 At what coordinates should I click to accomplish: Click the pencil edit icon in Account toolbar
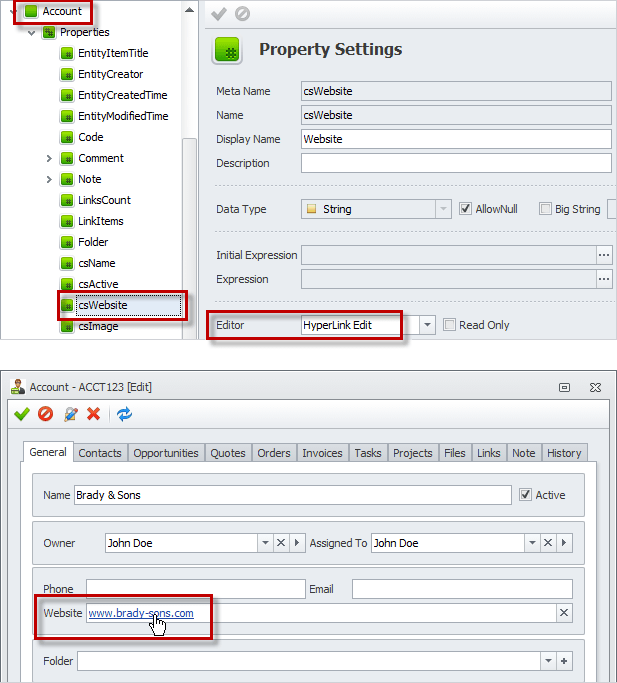tap(70, 413)
